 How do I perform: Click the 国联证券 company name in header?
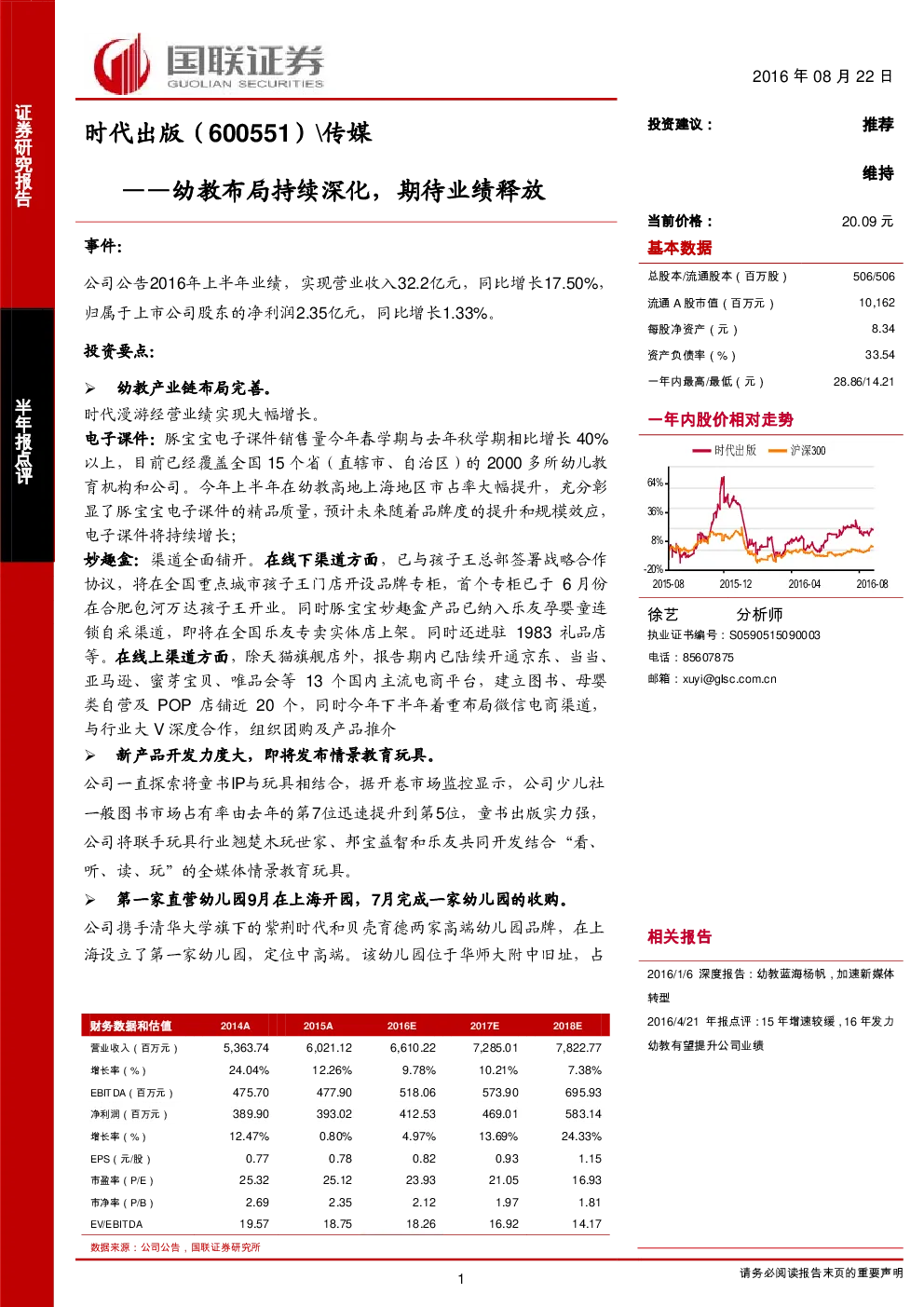(x=246, y=60)
